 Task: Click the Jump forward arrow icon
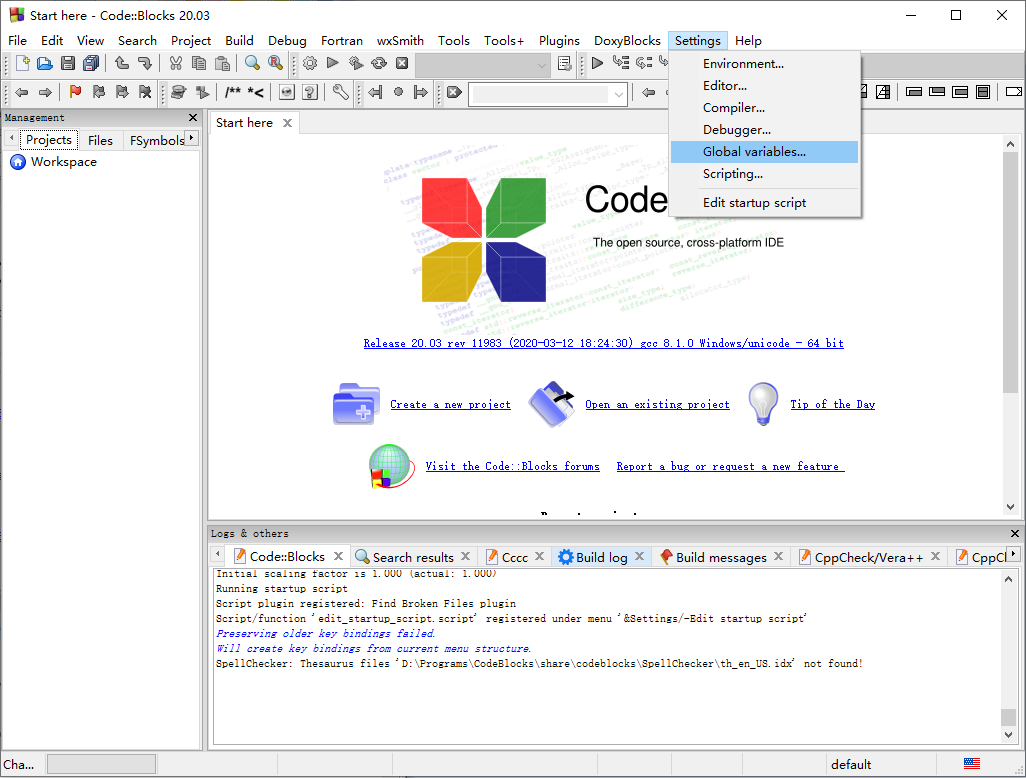(45, 92)
